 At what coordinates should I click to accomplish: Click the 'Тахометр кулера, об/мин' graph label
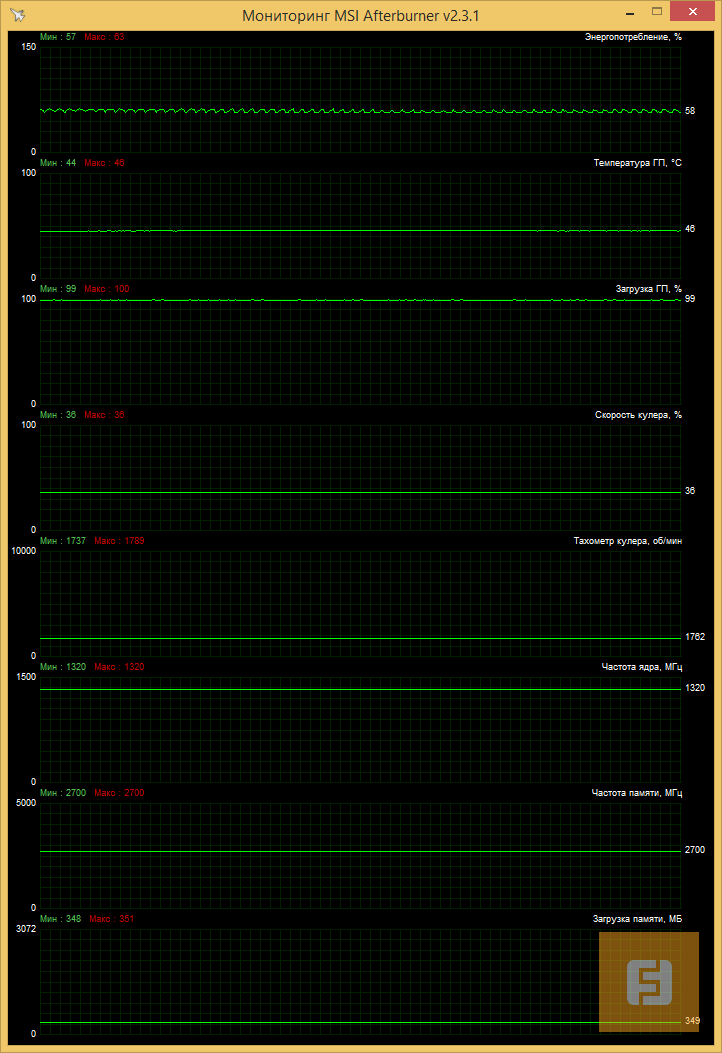pos(628,541)
